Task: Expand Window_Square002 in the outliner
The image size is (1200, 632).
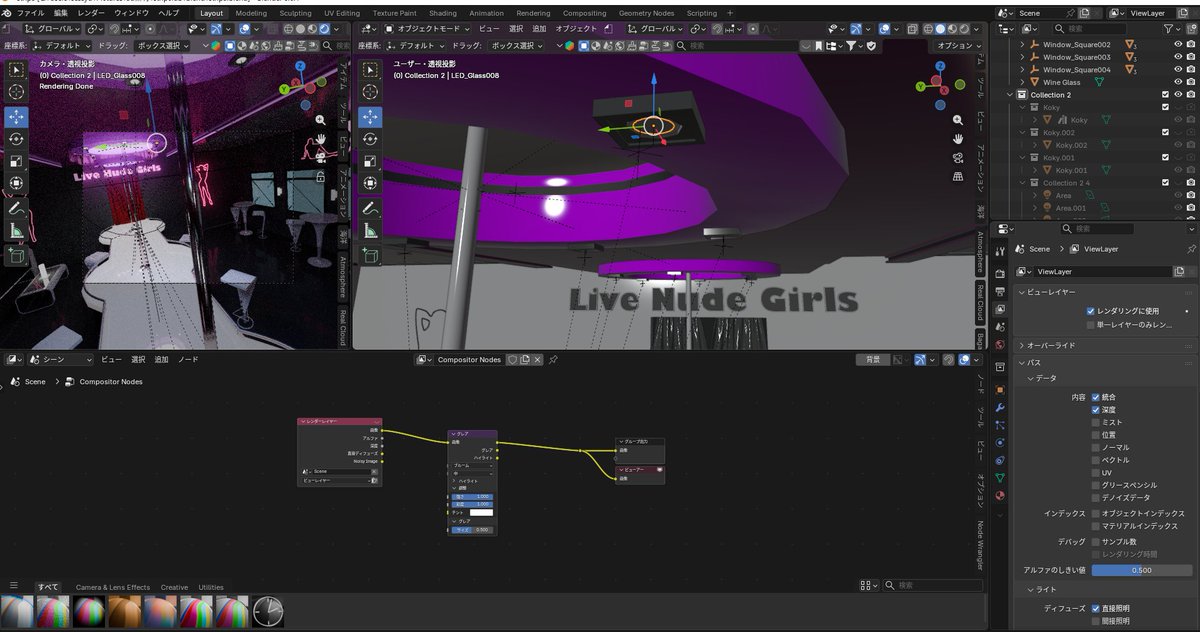Action: click(1022, 45)
